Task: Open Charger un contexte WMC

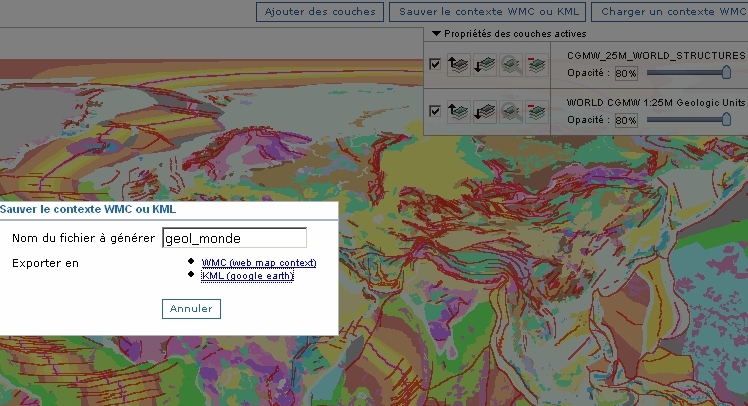Action: pyautogui.click(x=670, y=12)
